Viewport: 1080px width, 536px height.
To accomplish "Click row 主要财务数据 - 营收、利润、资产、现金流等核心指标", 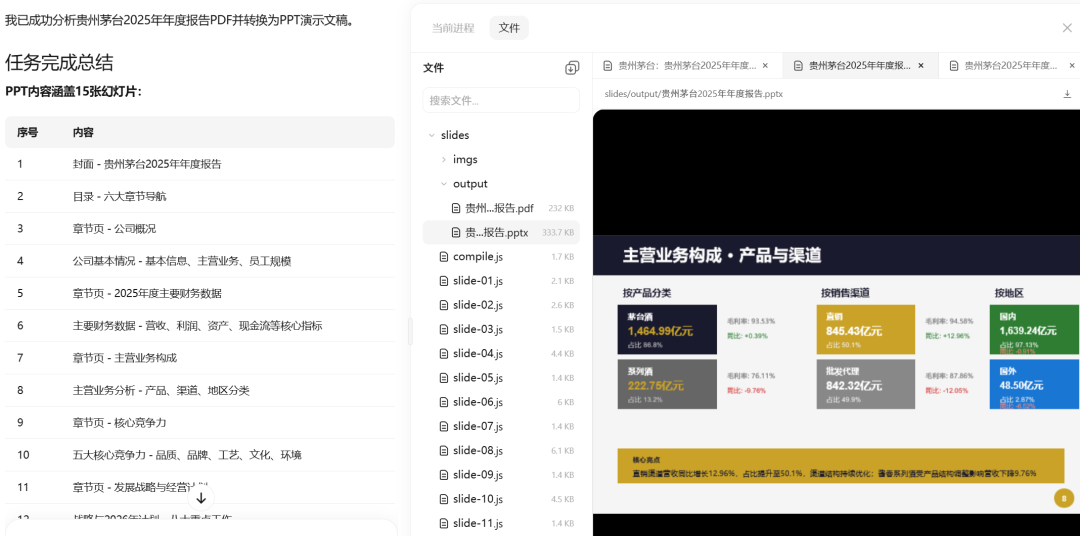I will tap(200, 326).
